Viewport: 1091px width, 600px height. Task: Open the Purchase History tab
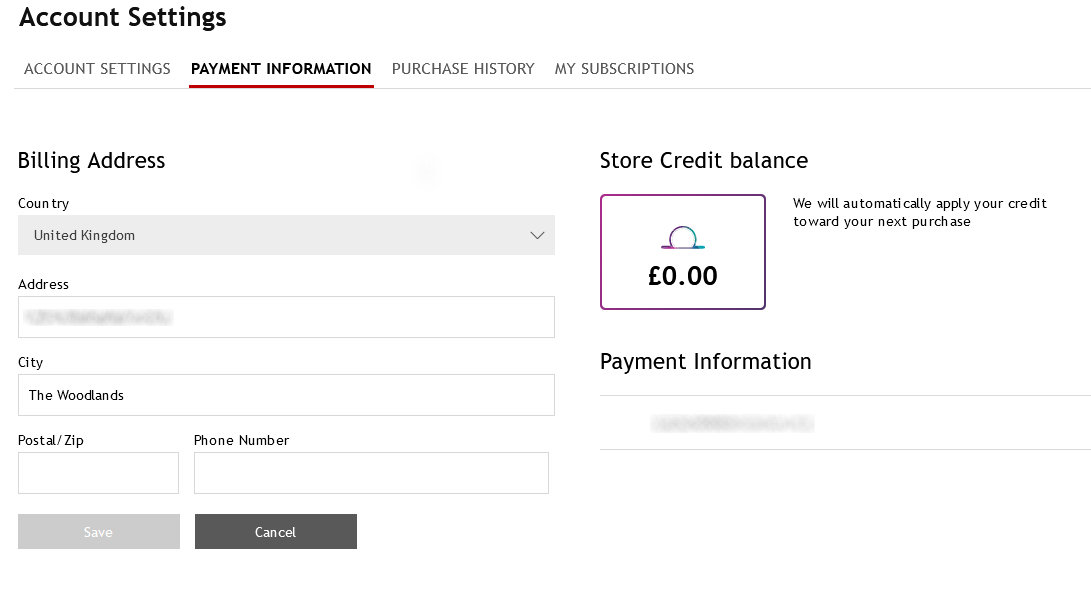(463, 69)
